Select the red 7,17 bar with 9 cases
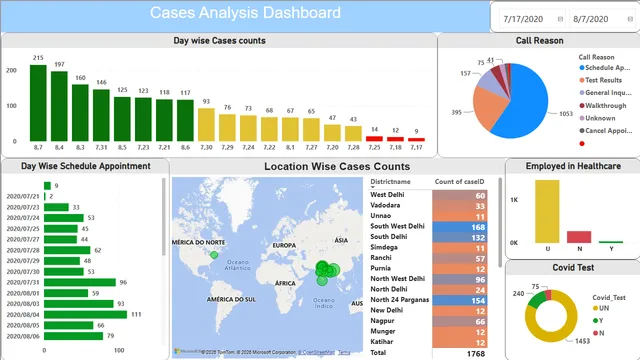The height and width of the screenshot is (360, 640). [x=416, y=140]
